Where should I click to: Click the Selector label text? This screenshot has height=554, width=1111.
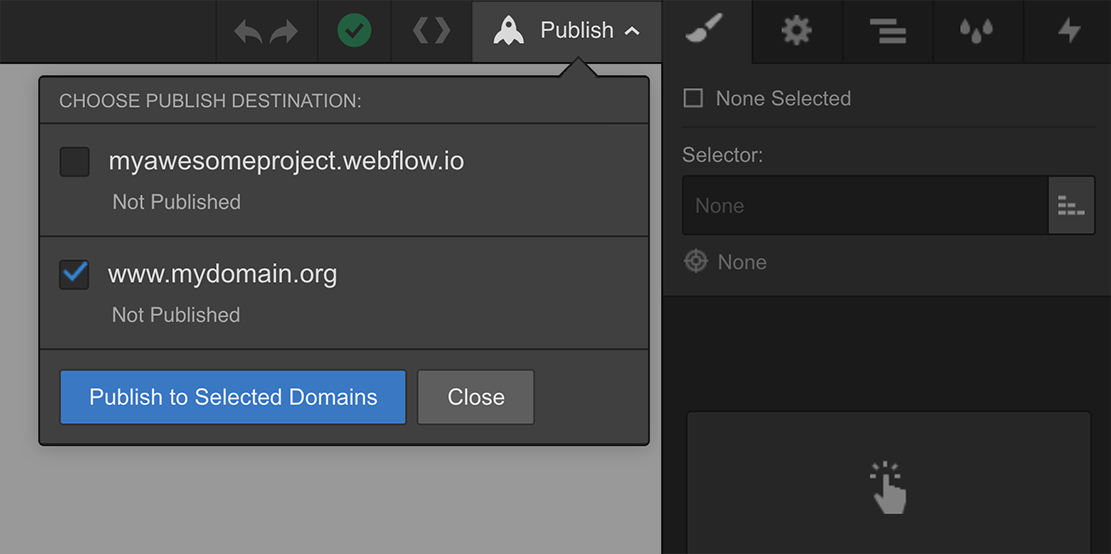click(x=723, y=155)
